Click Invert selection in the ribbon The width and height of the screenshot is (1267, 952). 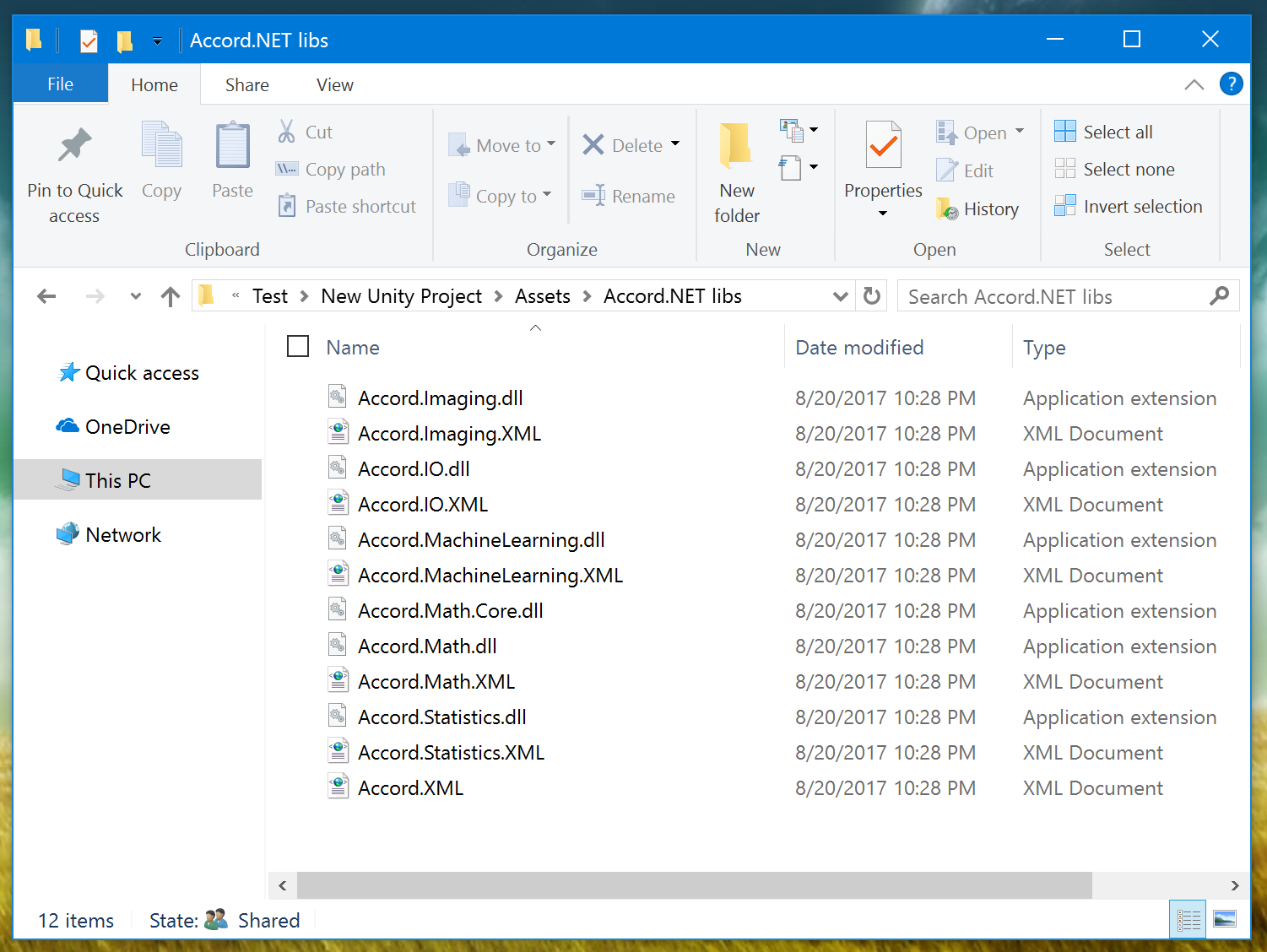[1129, 207]
